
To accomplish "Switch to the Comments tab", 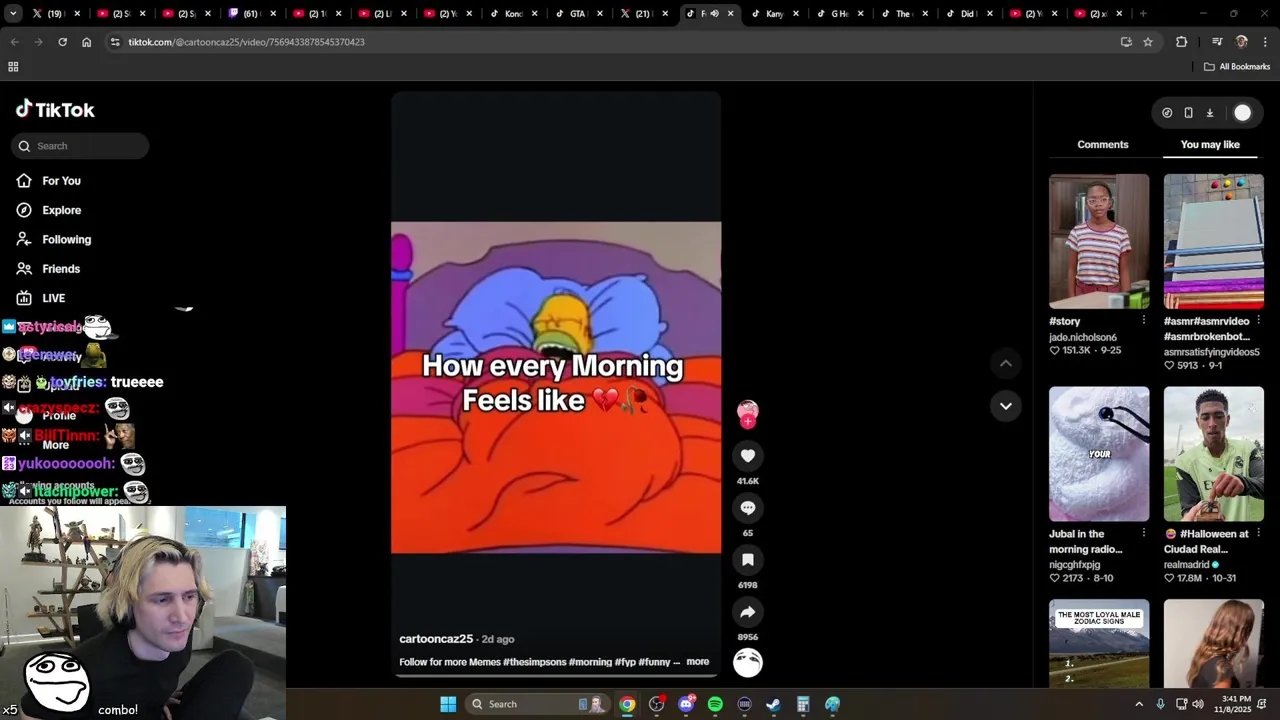I will pyautogui.click(x=1102, y=145).
